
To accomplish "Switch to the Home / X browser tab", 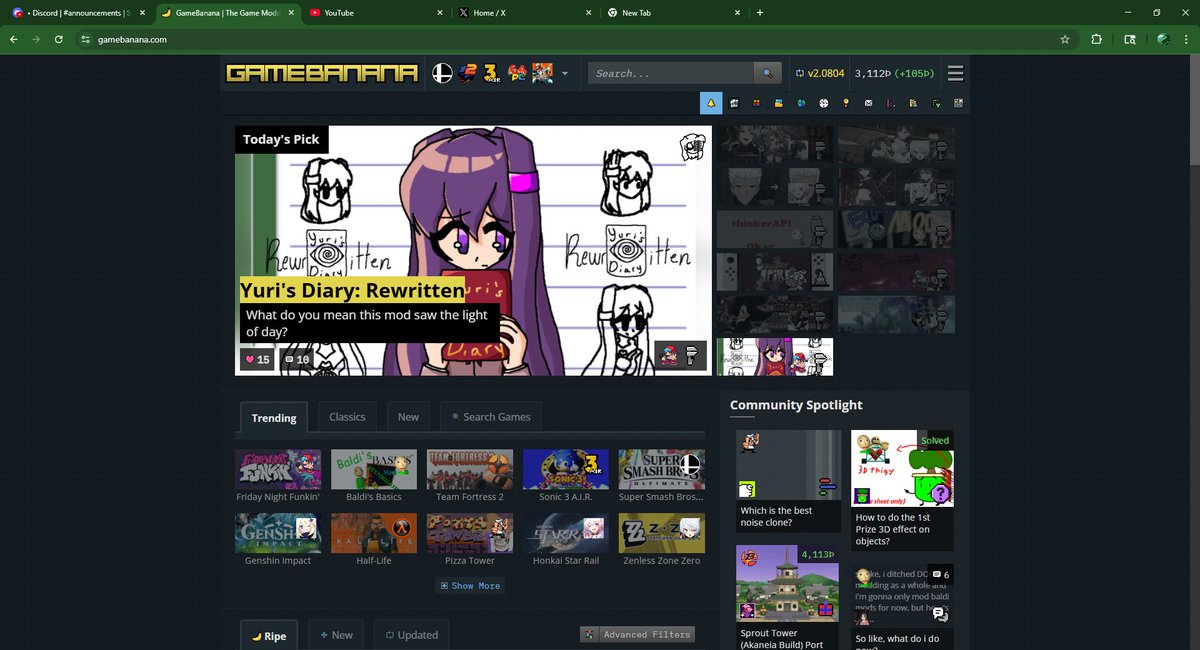I will (525, 13).
